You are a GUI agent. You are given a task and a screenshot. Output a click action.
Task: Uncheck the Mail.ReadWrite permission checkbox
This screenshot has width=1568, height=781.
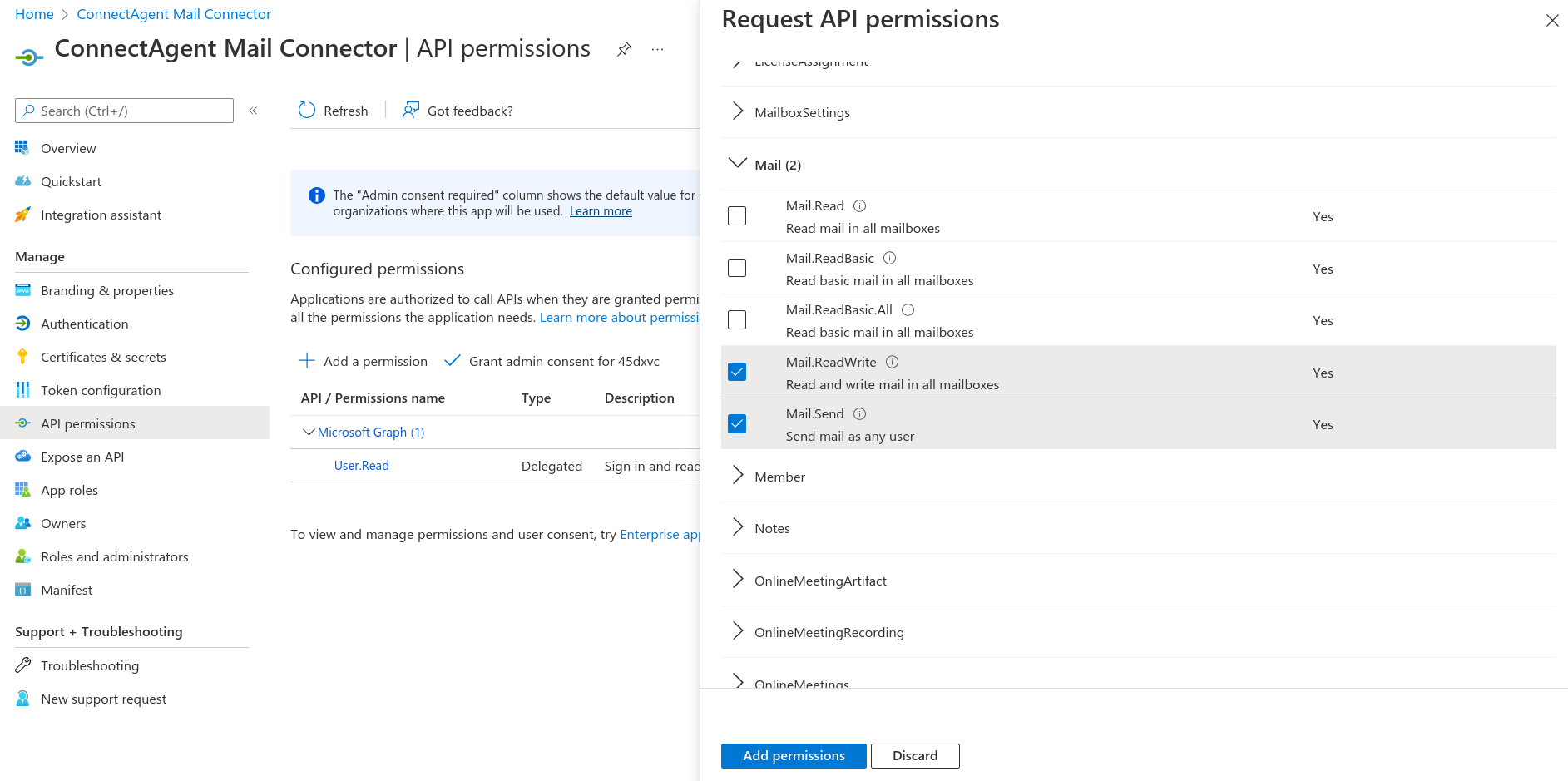point(737,372)
